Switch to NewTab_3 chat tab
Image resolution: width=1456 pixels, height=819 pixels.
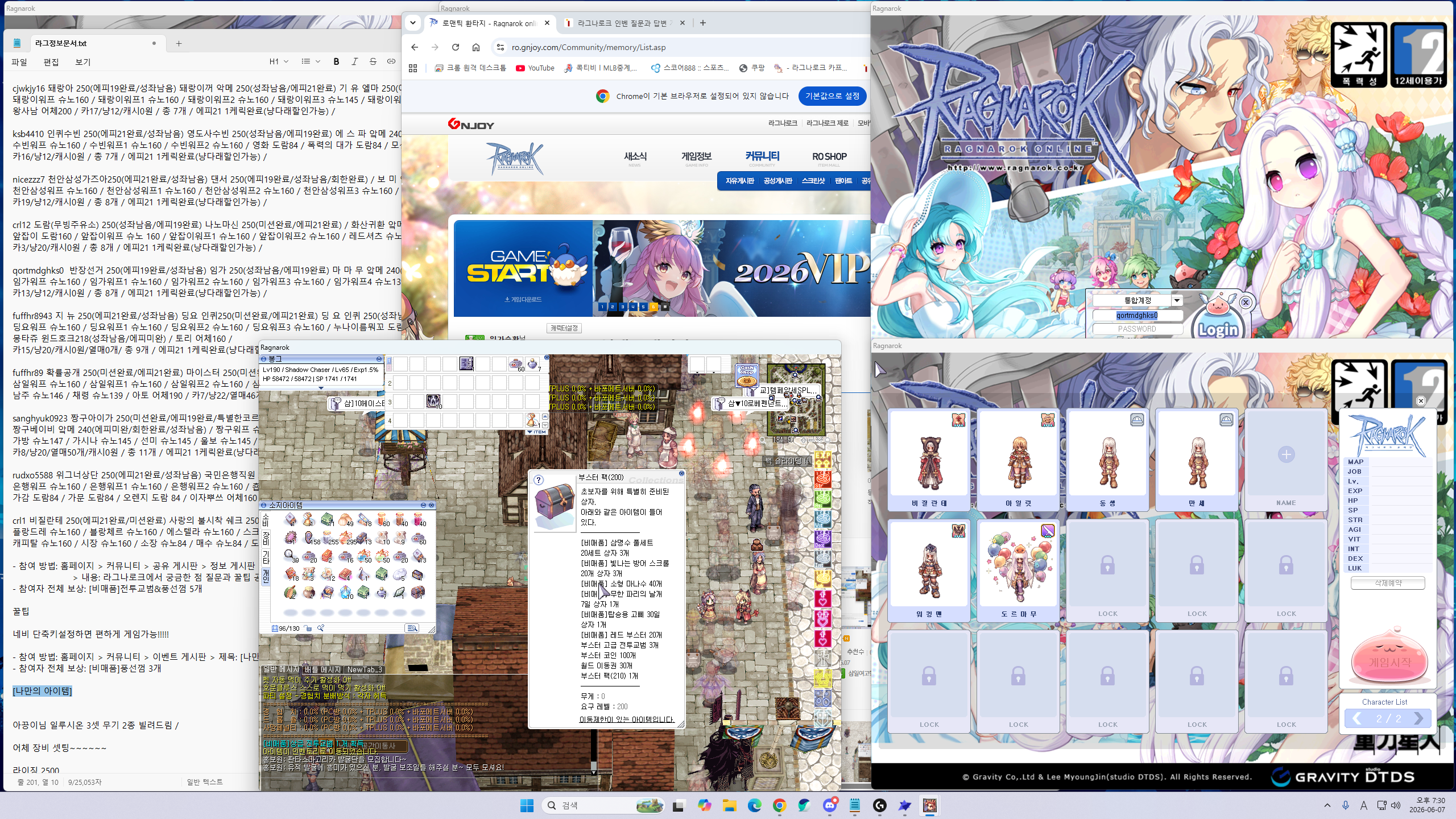coord(365,669)
